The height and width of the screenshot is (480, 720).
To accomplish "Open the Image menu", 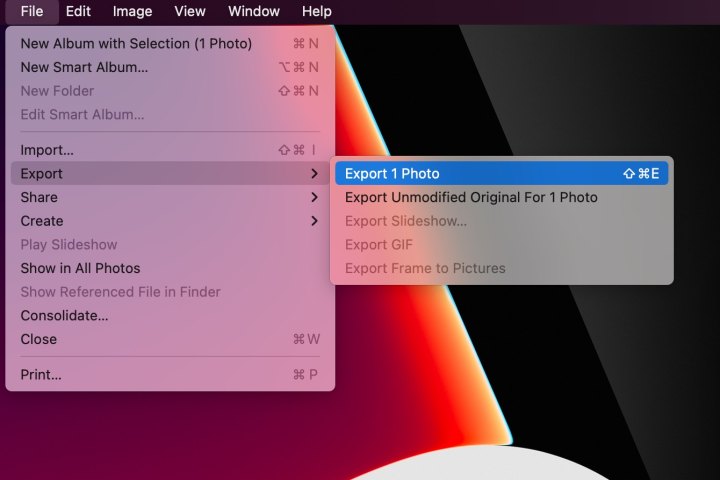I will point(132,12).
